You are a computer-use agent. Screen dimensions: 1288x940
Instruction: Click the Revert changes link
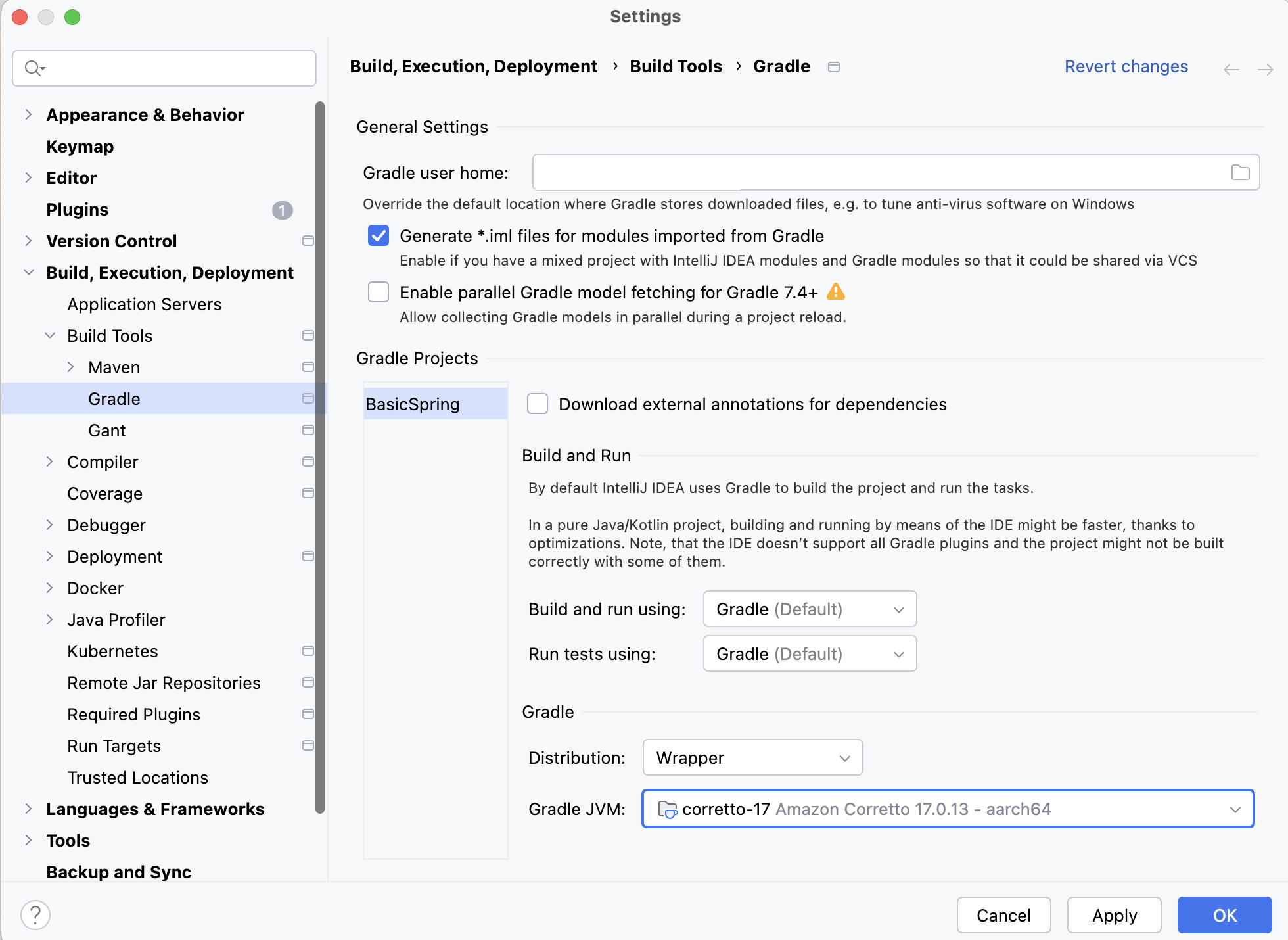point(1126,66)
